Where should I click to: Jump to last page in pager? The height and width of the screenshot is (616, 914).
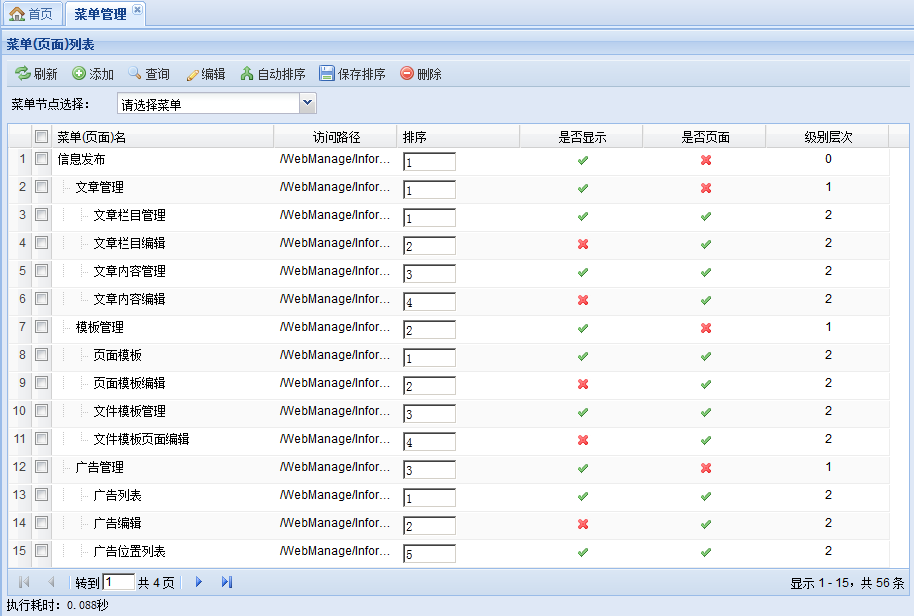(x=227, y=582)
